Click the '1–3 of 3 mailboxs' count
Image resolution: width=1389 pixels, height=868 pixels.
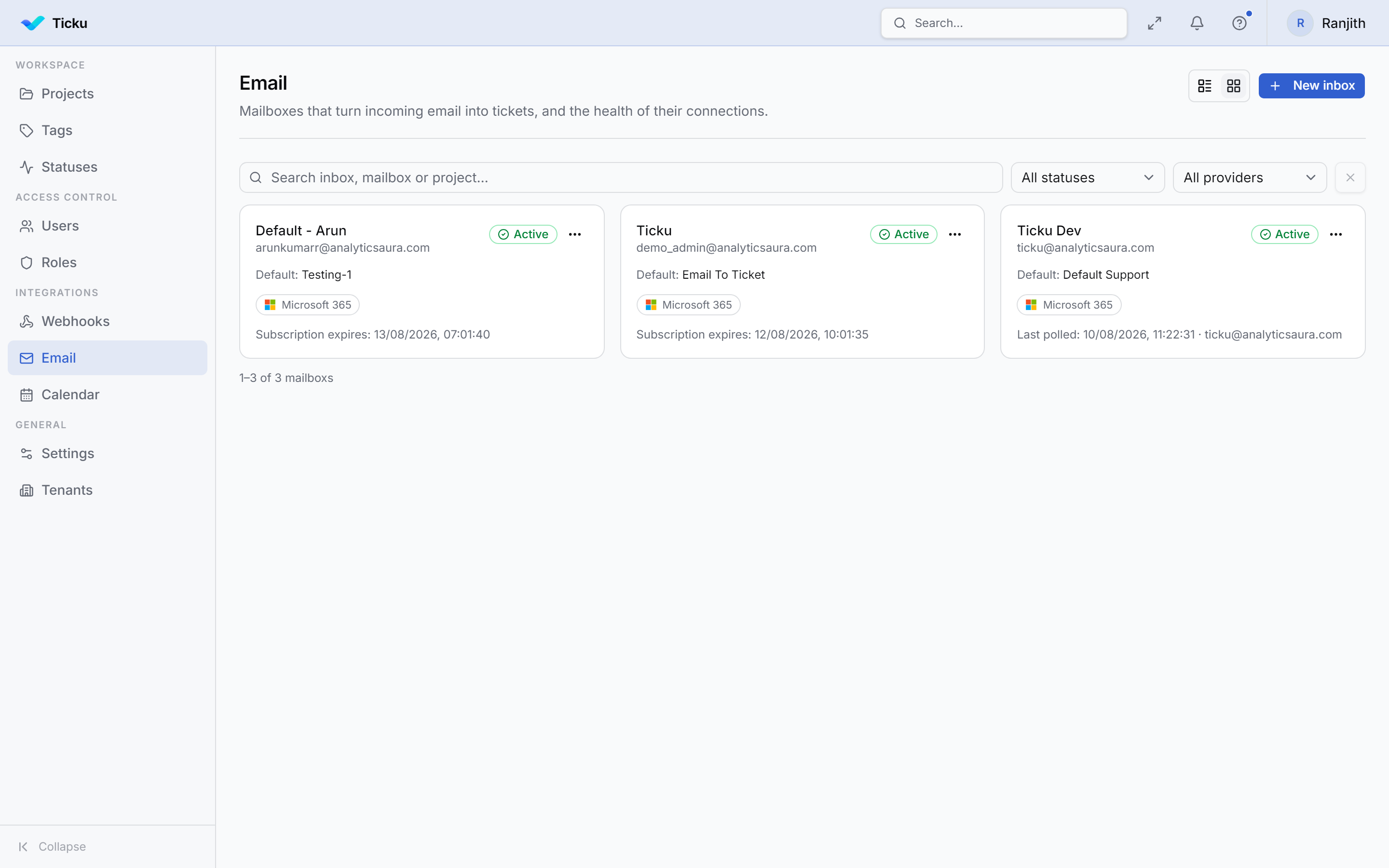286,378
